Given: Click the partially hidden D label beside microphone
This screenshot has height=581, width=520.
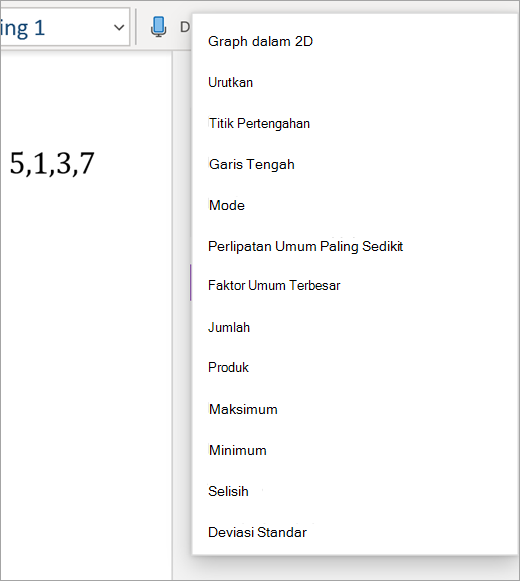Looking at the screenshot, I should (x=185, y=27).
